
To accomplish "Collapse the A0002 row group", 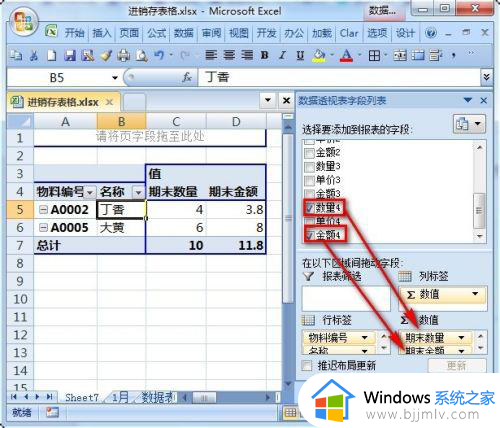I will tap(43, 209).
